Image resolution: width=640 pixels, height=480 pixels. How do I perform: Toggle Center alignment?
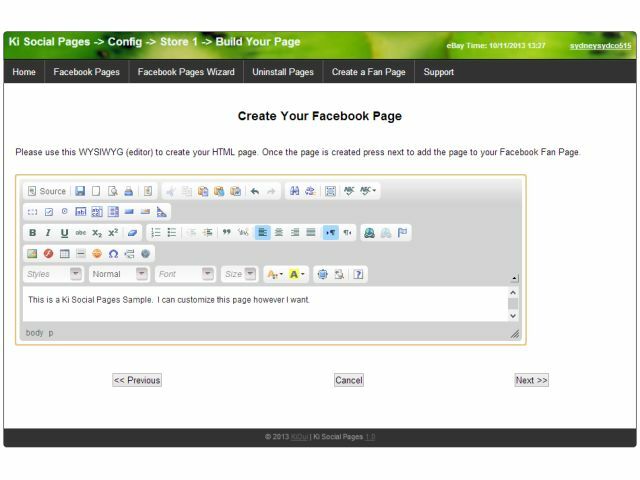point(279,233)
